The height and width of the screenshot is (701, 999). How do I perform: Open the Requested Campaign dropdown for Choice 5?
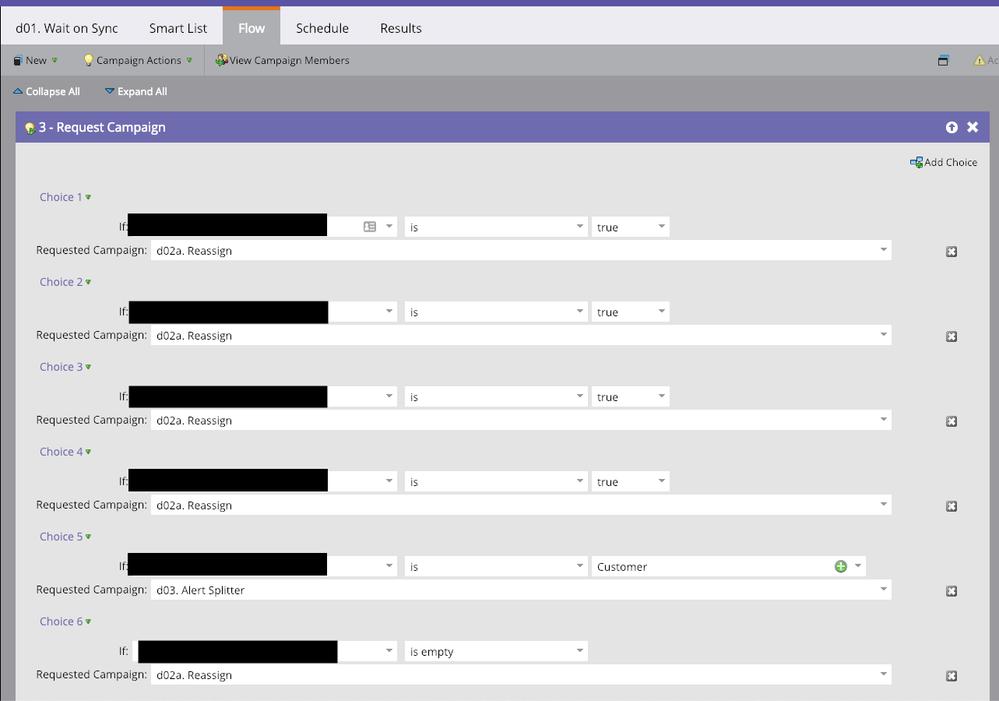882,589
